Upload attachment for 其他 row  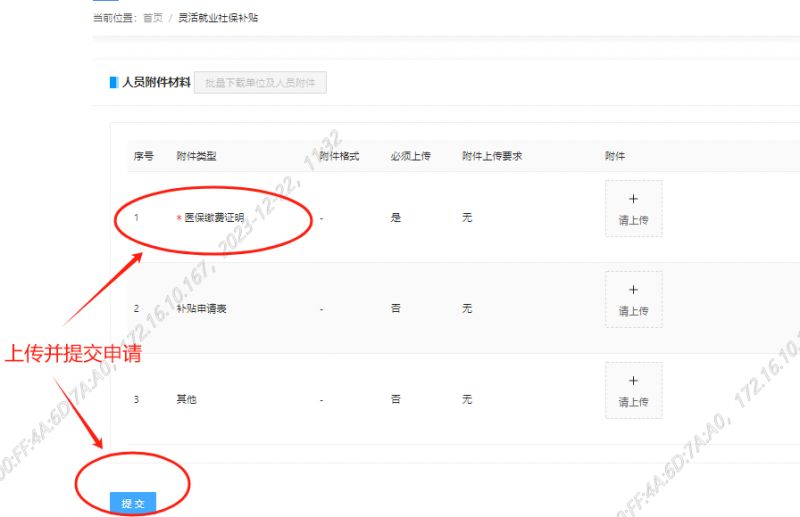click(x=634, y=390)
